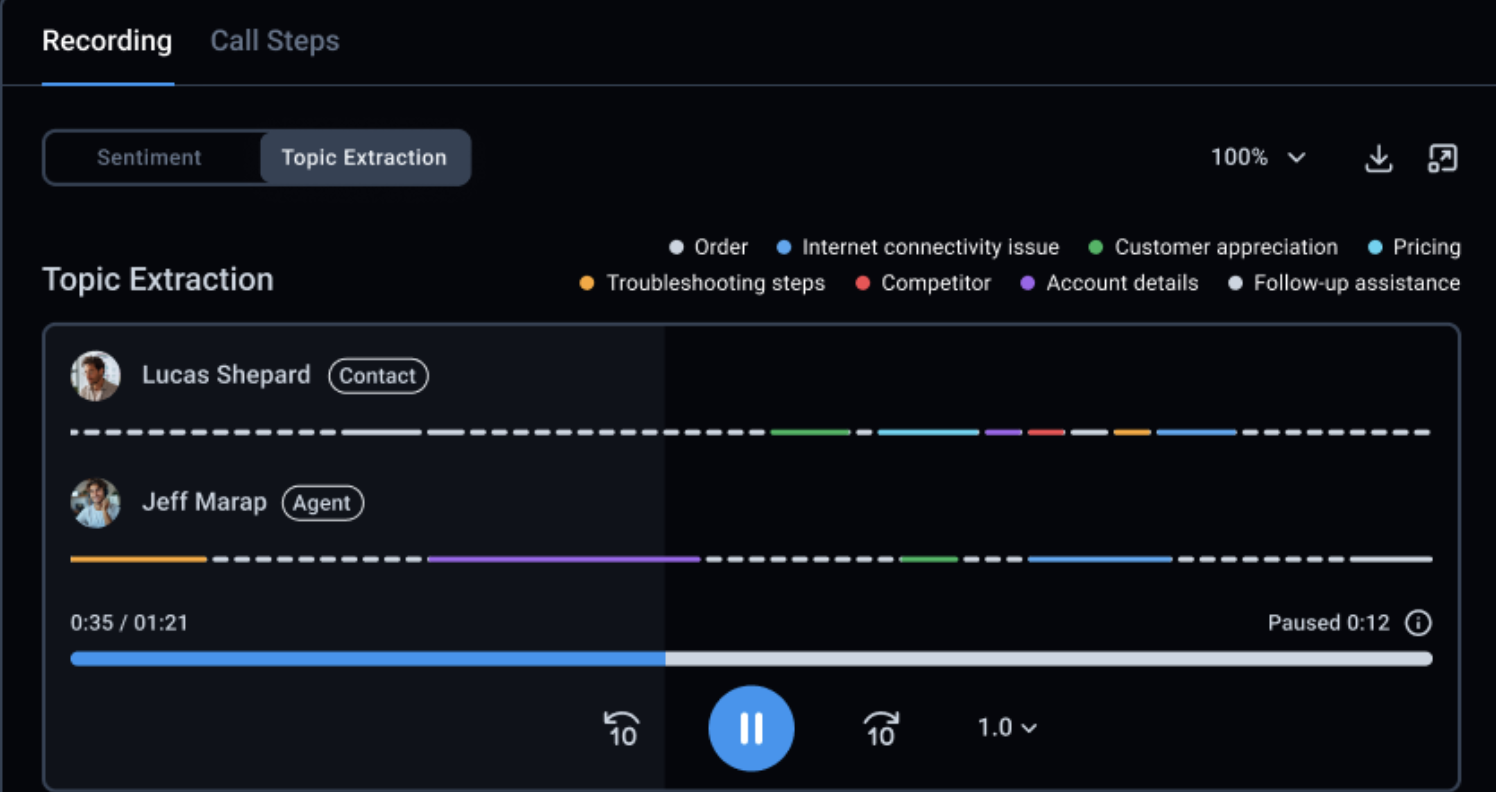Download the call recording
Viewport: 1496px width, 792px height.
[1379, 158]
